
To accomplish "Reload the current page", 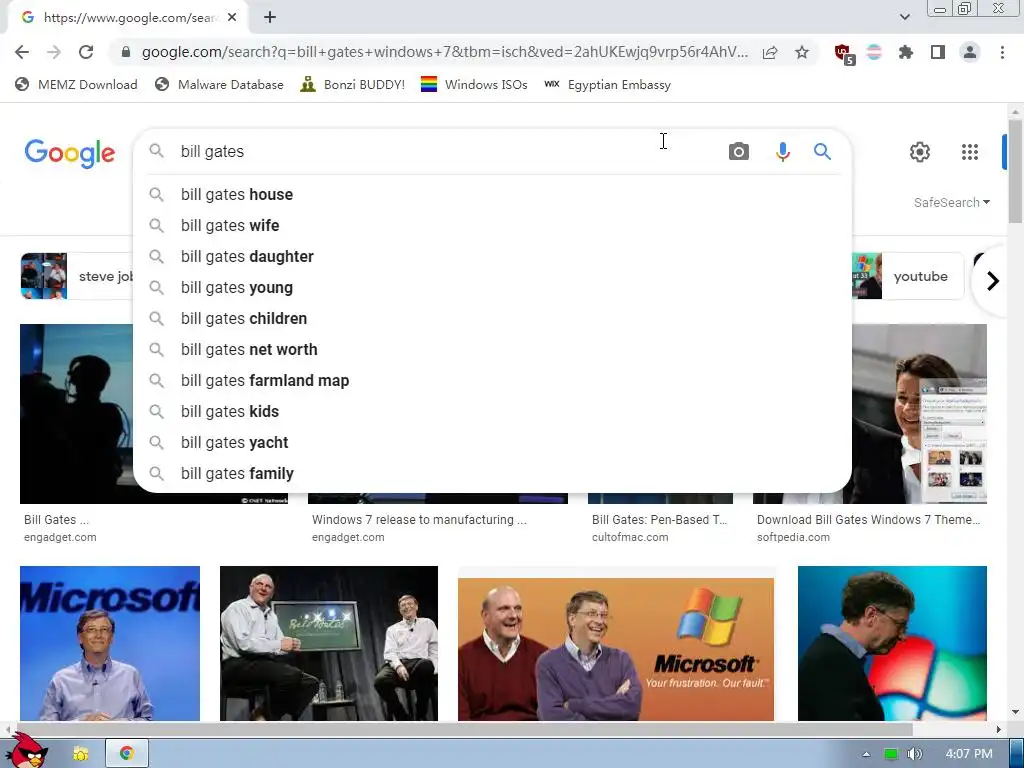I will 86,52.
